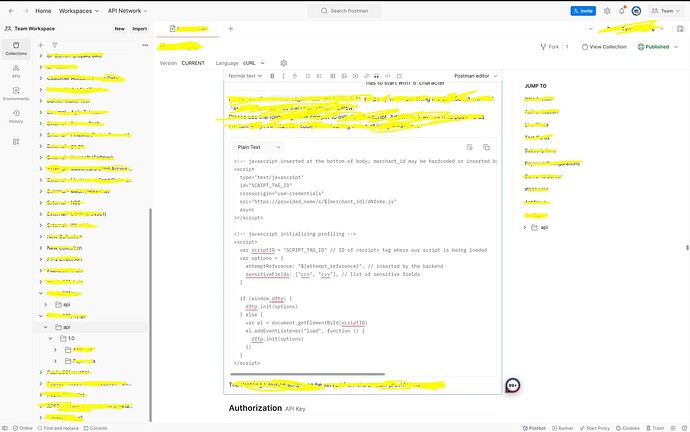Image resolution: width=690 pixels, height=432 pixels.
Task: Copy the code block with the copy icon
Action: tap(486, 147)
